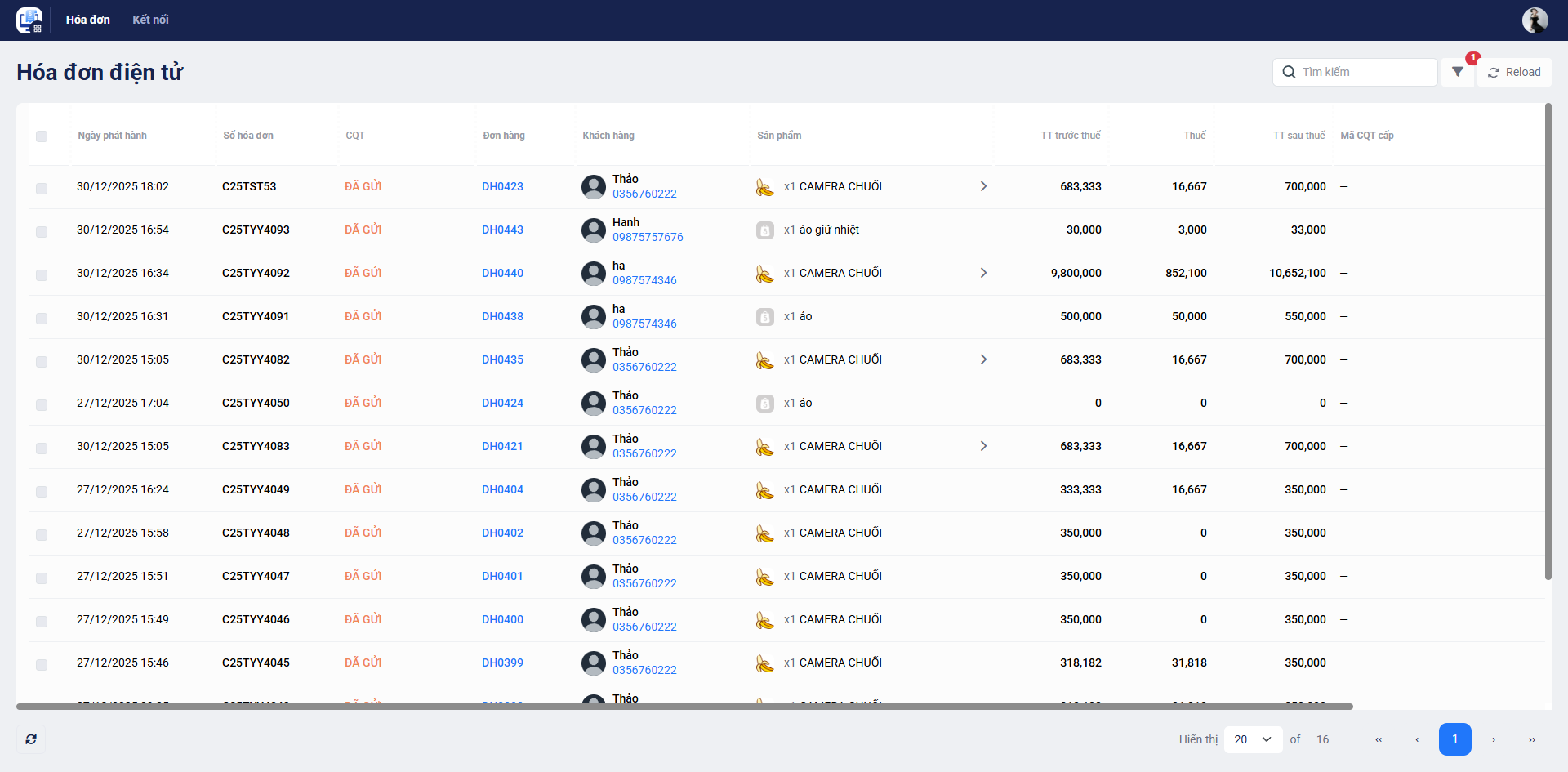
Task: Click the refresh icon at bottom left
Action: click(x=31, y=739)
